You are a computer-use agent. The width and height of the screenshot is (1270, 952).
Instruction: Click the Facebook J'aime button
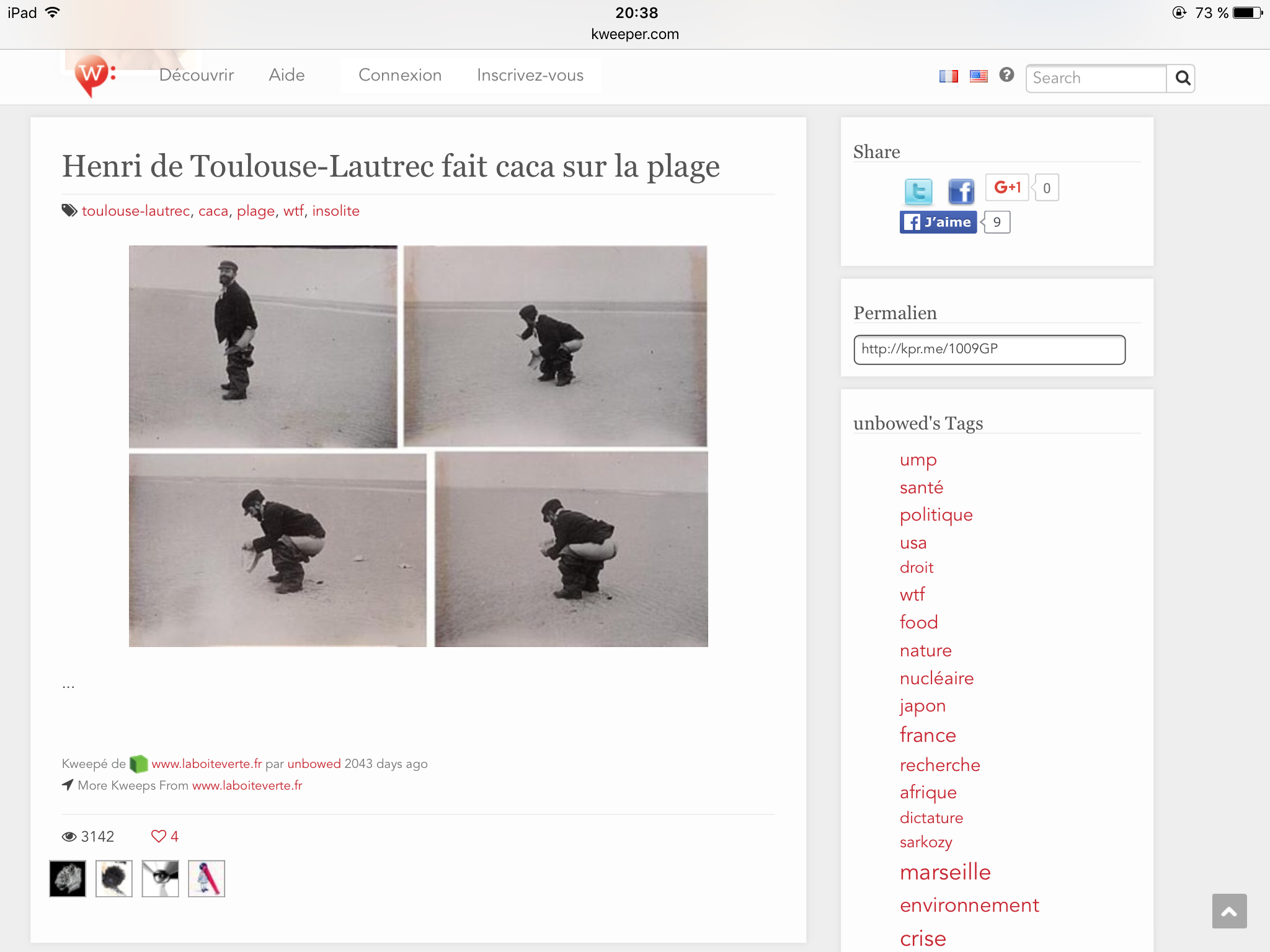tap(938, 222)
